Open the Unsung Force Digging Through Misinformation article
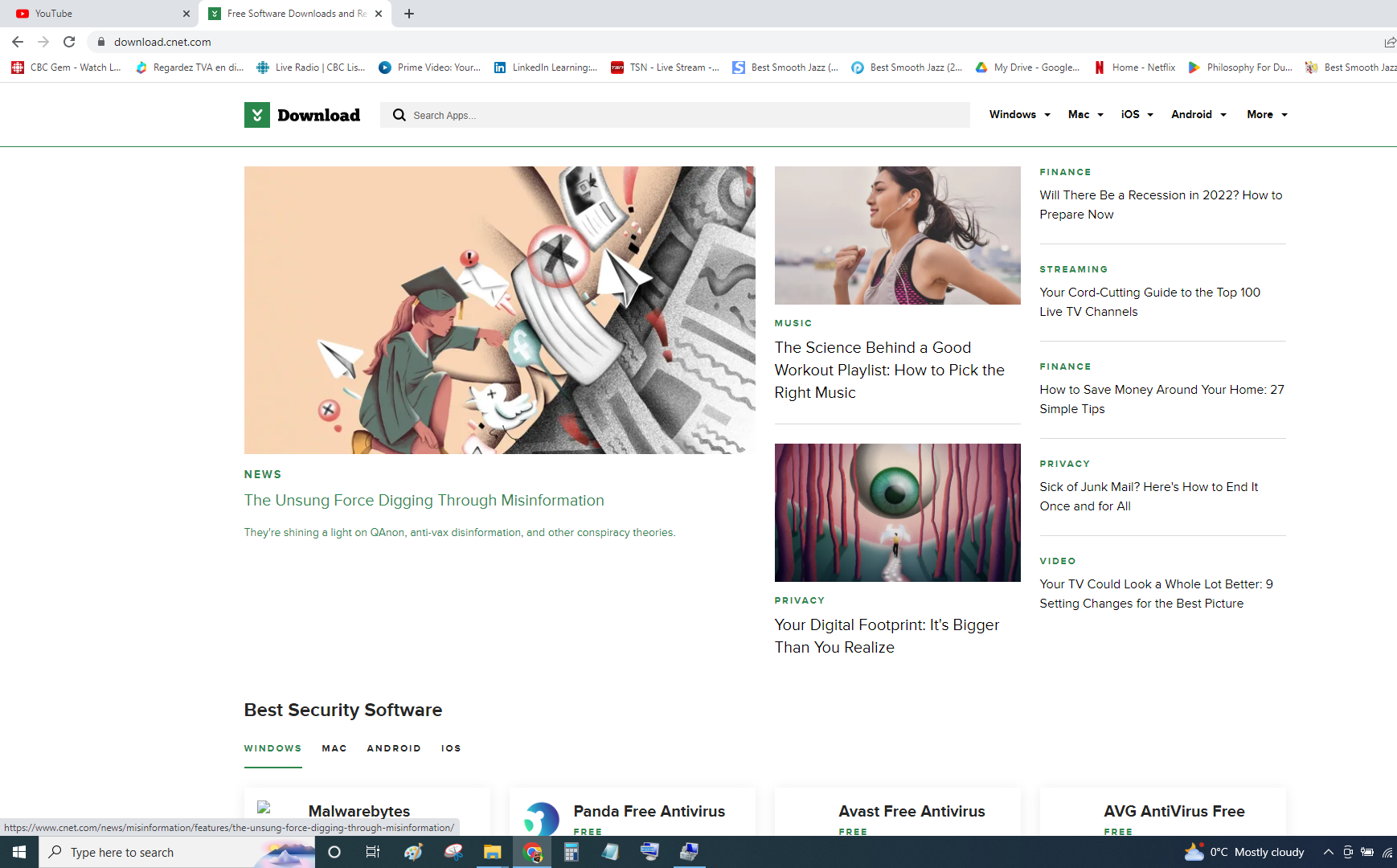This screenshot has width=1397, height=868. click(424, 501)
